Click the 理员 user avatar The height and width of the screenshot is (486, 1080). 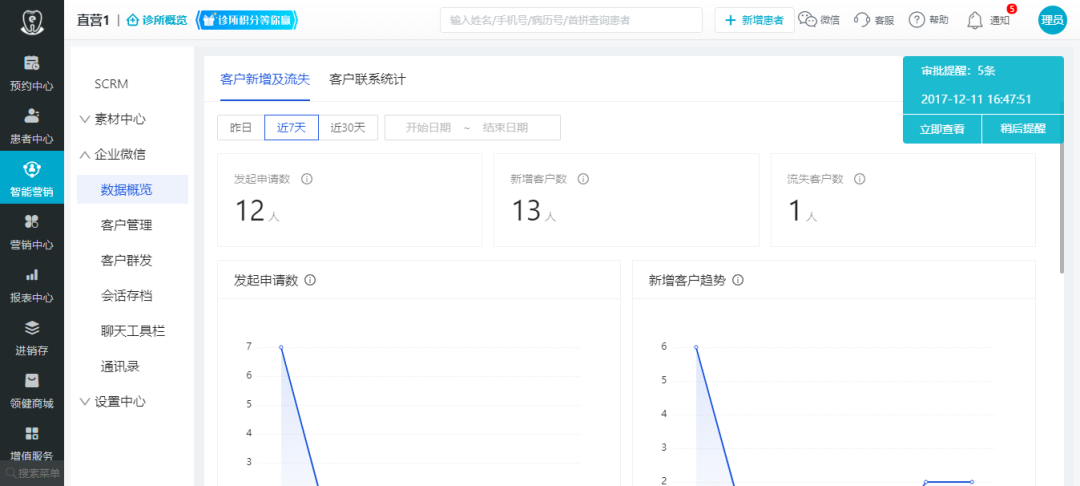pyautogui.click(x=1052, y=20)
